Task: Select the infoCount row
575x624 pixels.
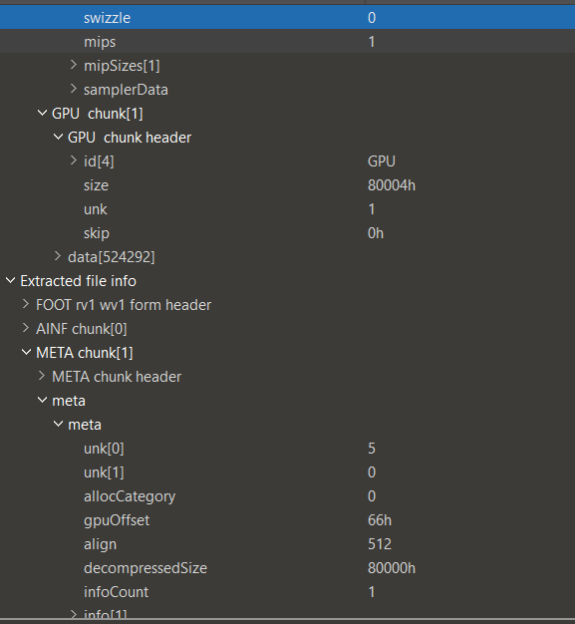Action: [287, 592]
